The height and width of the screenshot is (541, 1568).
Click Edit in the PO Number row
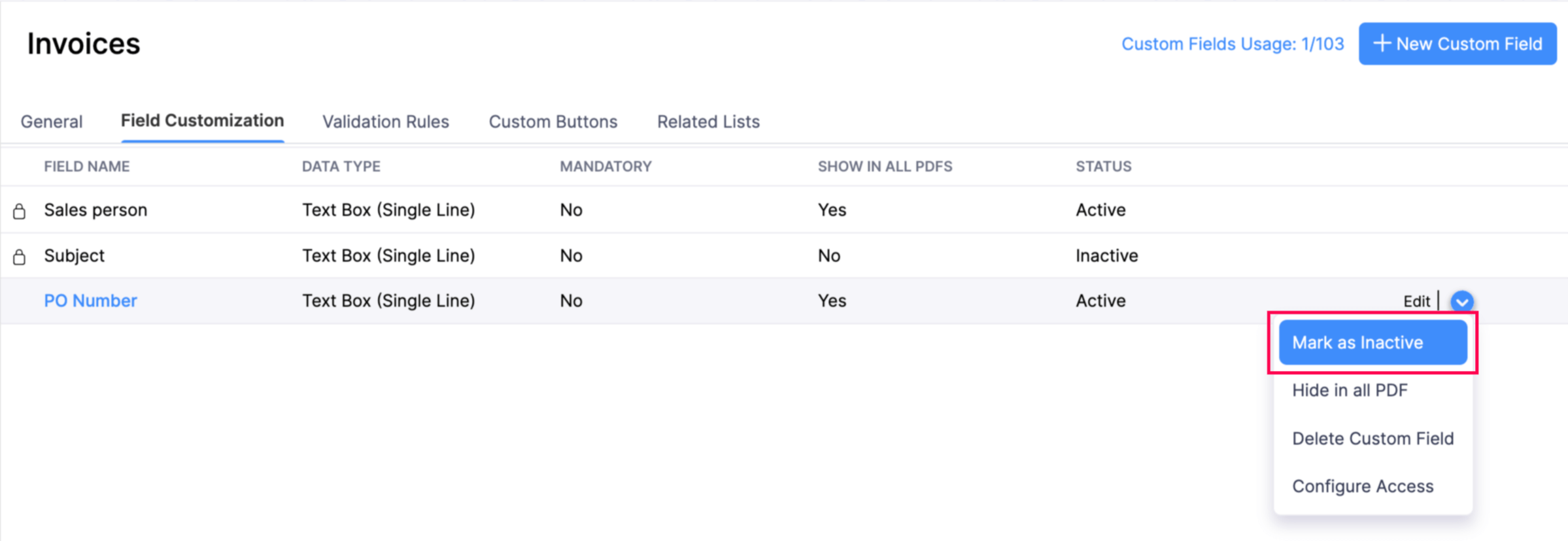pos(1416,301)
